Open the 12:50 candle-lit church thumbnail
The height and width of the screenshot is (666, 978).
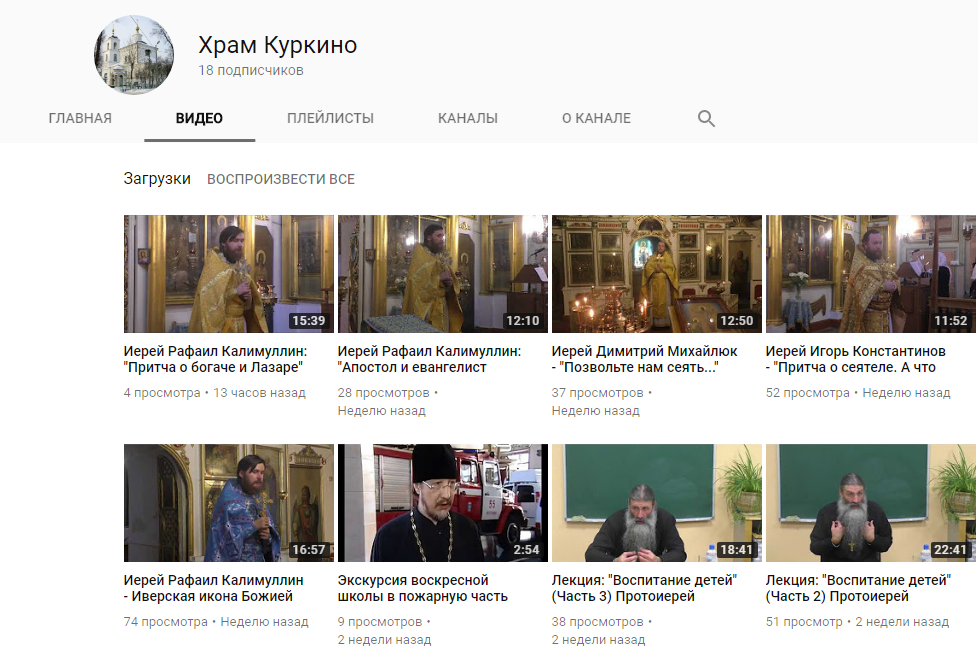click(x=656, y=273)
